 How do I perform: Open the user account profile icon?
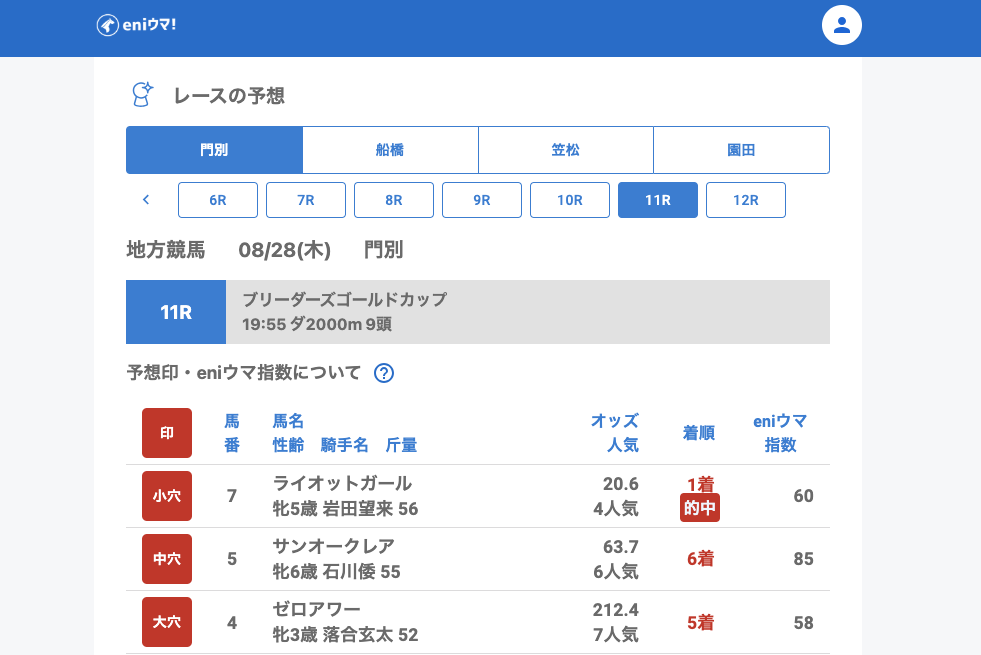point(841,25)
